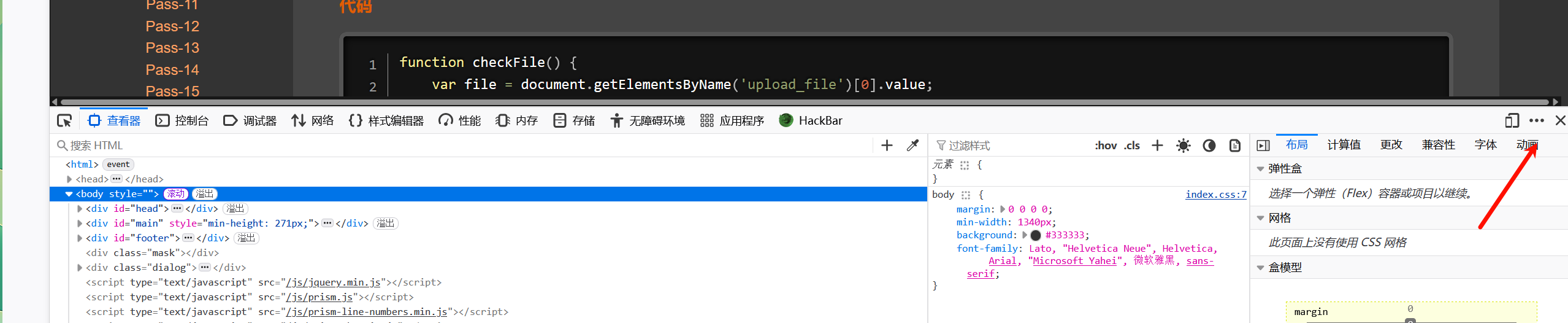The image size is (1568, 323).
Task: Expand the div id="main" node
Action: point(80,224)
